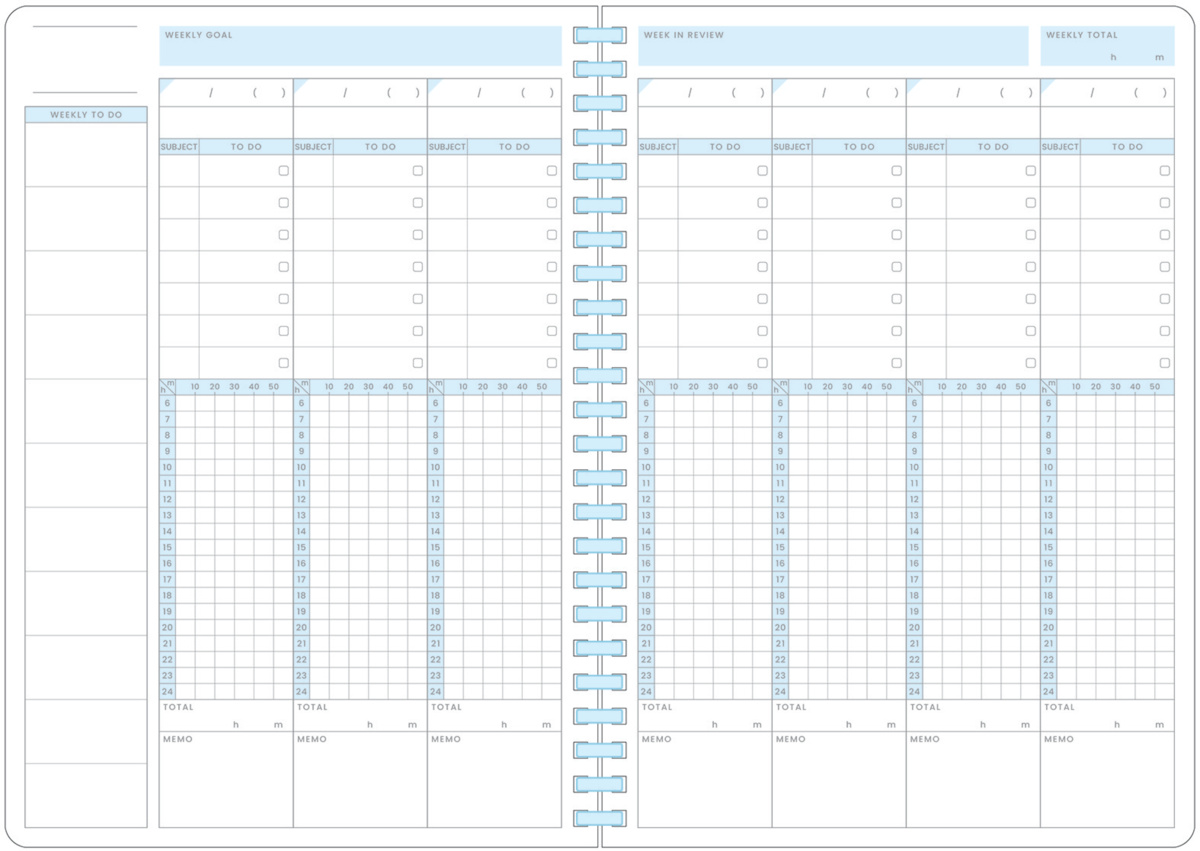Screen dimensions: 1200x851
Task: Select the TO DO header in the last day column
Action: [x=1127, y=147]
